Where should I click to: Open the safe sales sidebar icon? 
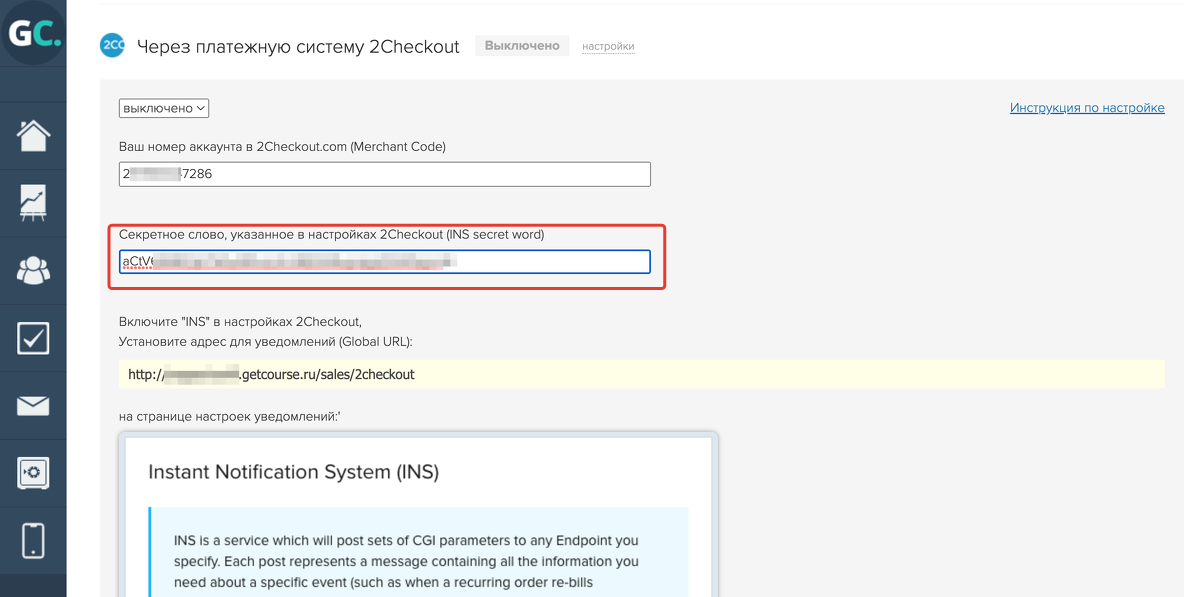33,473
